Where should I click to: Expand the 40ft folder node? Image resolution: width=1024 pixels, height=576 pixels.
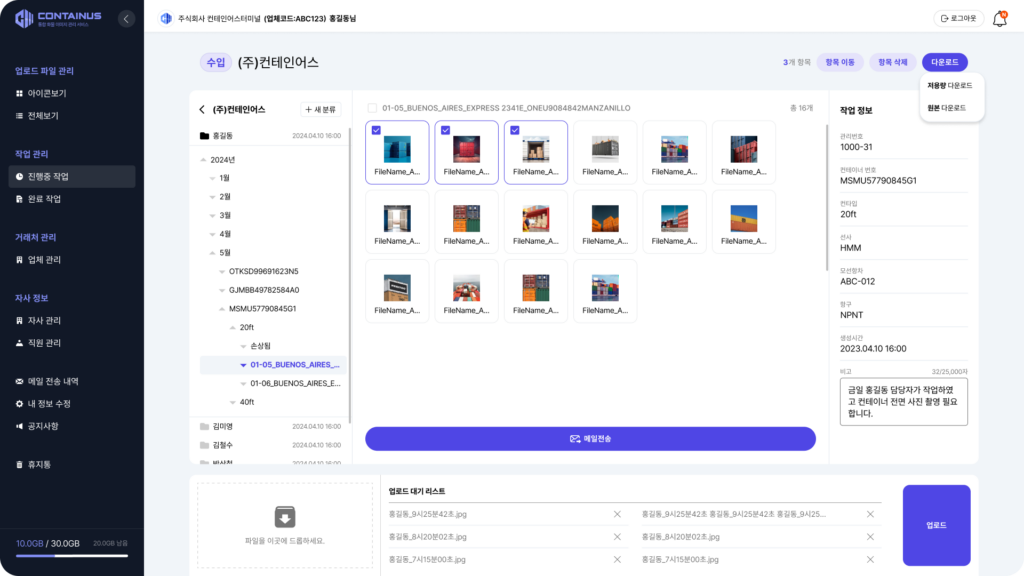pyautogui.click(x=232, y=402)
